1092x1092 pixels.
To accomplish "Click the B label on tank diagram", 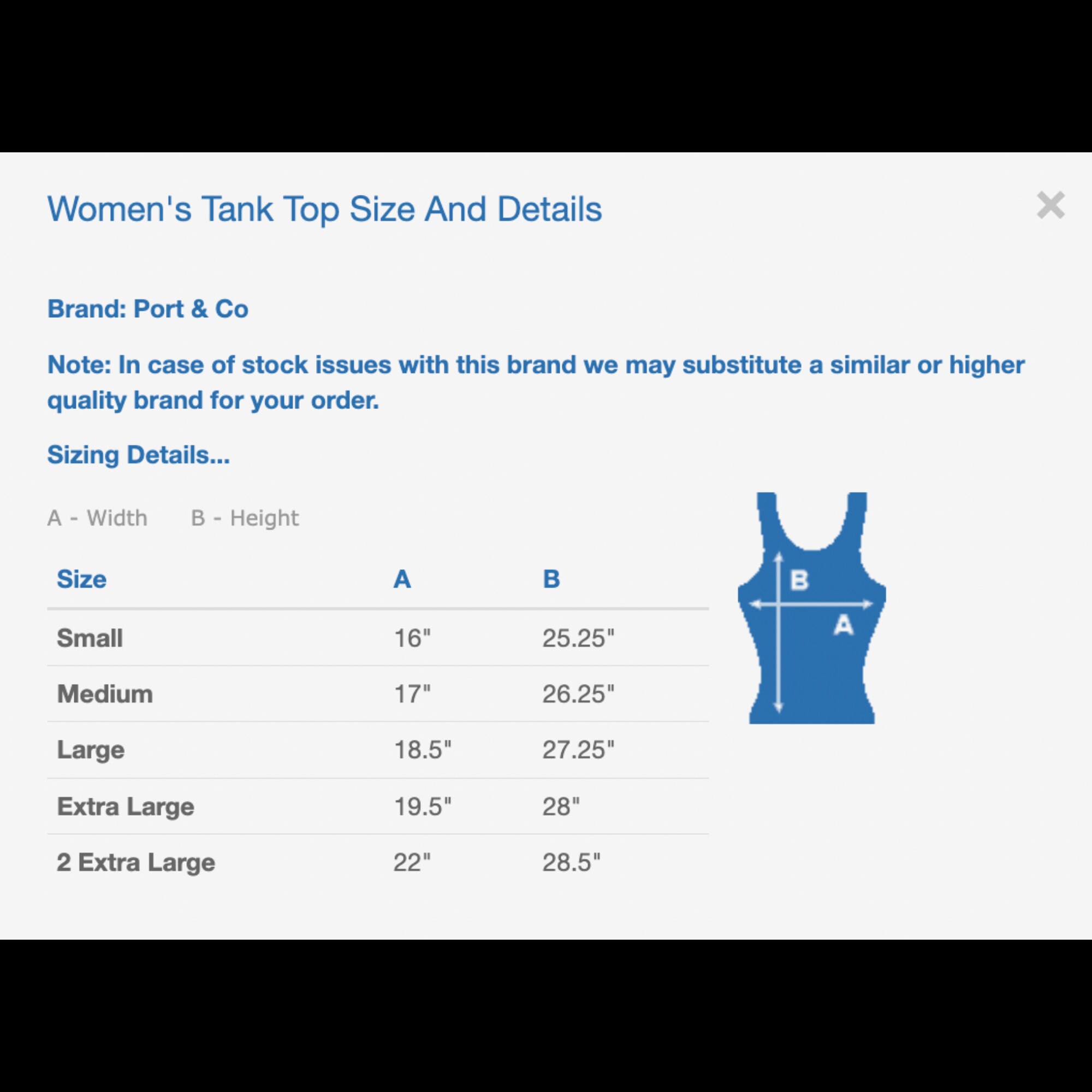I will tap(799, 579).
